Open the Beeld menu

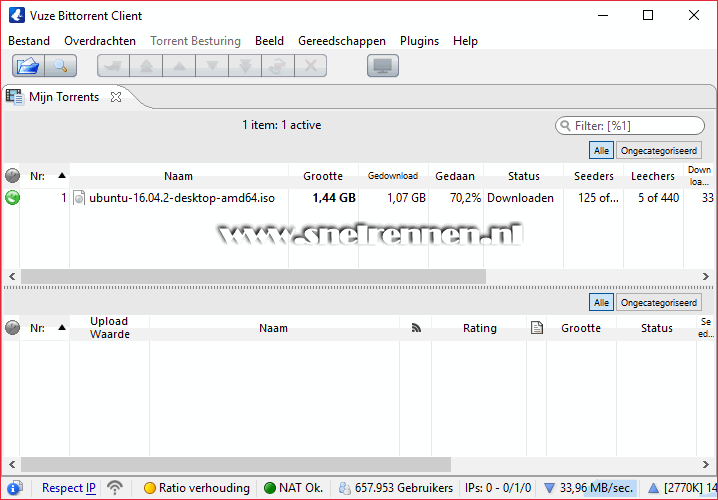(x=269, y=41)
